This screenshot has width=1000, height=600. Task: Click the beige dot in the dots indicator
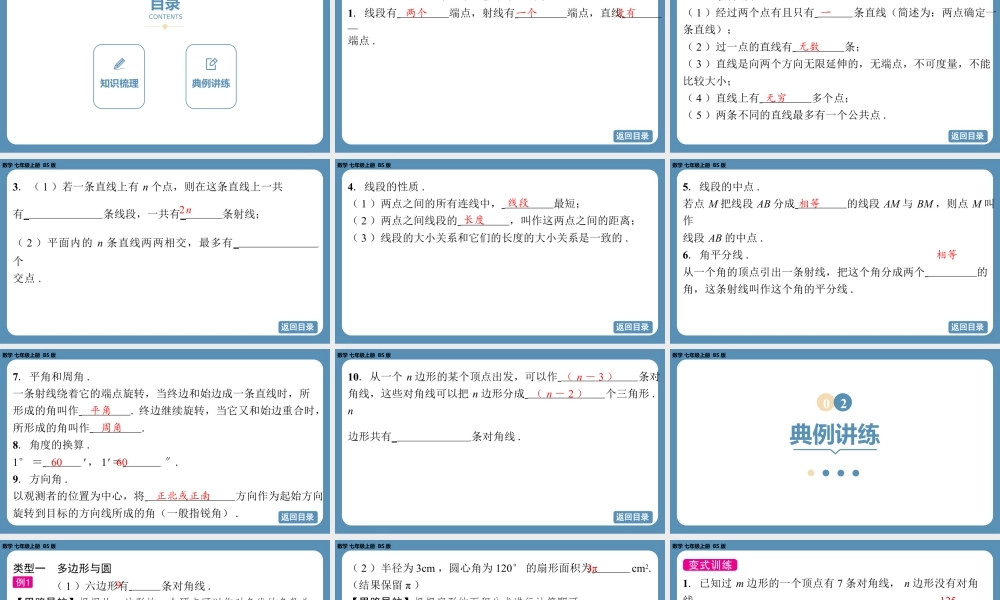(812, 472)
